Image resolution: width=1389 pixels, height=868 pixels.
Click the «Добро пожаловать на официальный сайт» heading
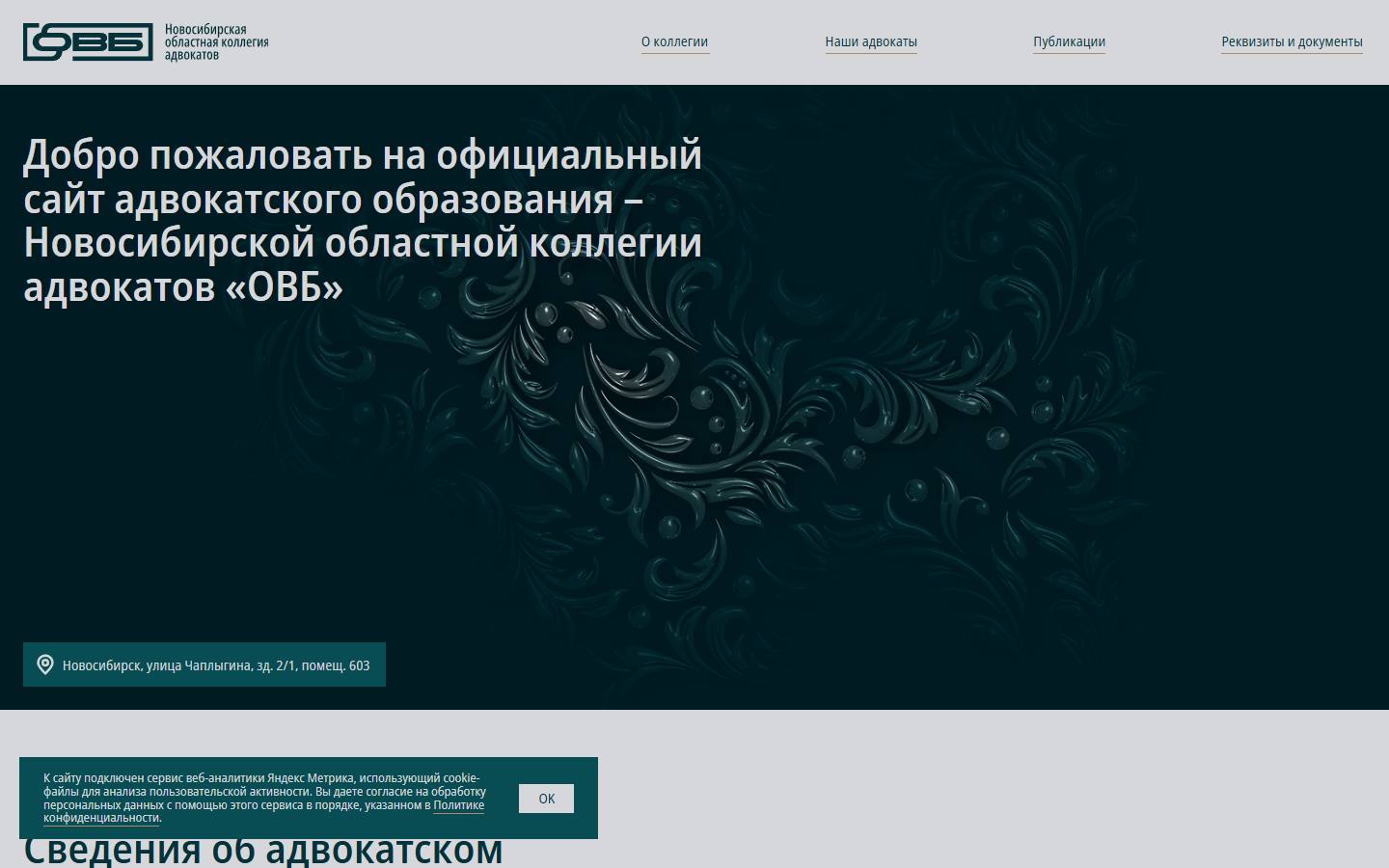pyautogui.click(x=363, y=221)
